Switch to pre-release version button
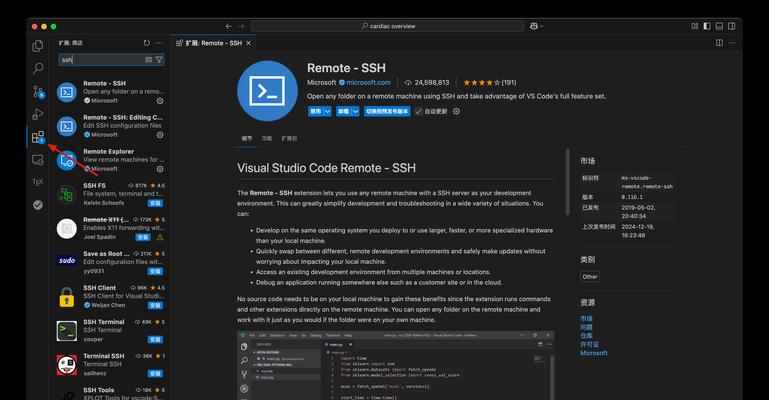Viewport: 769px width, 400px height. [387, 111]
